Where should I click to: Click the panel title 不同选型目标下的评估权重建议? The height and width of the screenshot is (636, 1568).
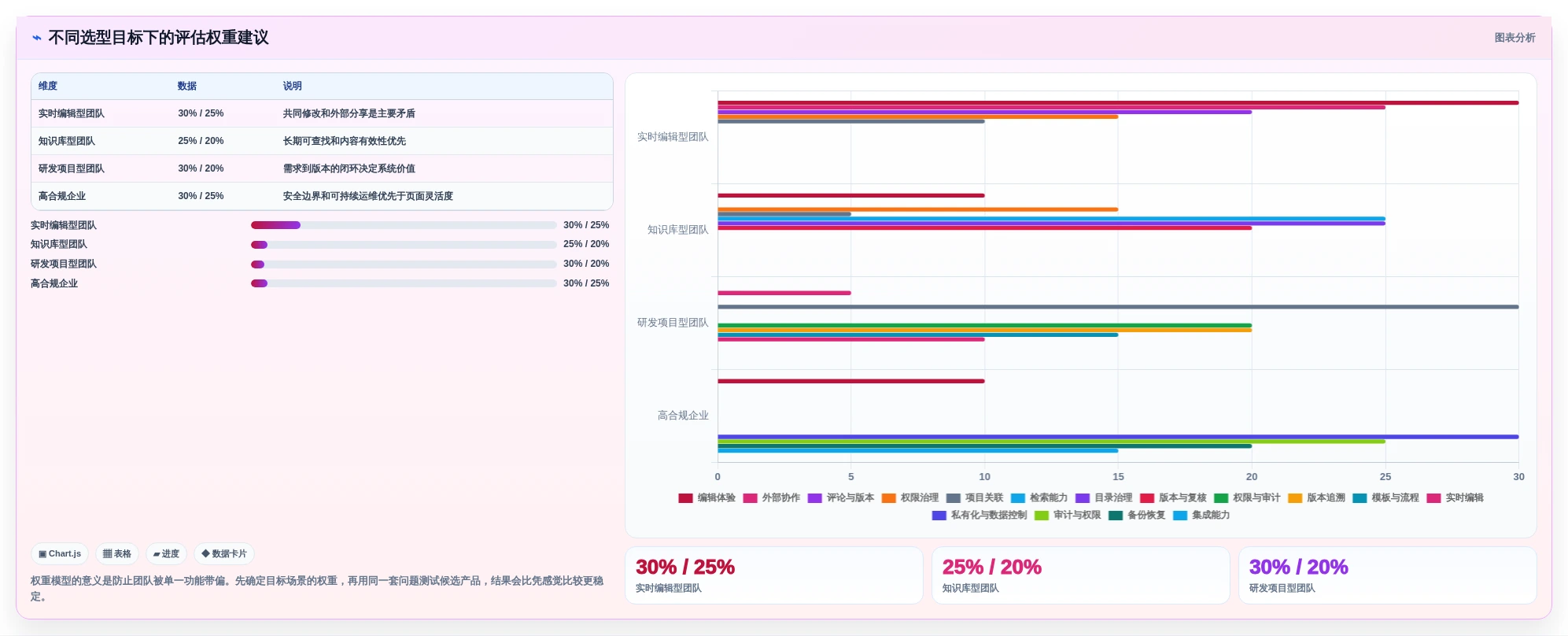tap(158, 38)
